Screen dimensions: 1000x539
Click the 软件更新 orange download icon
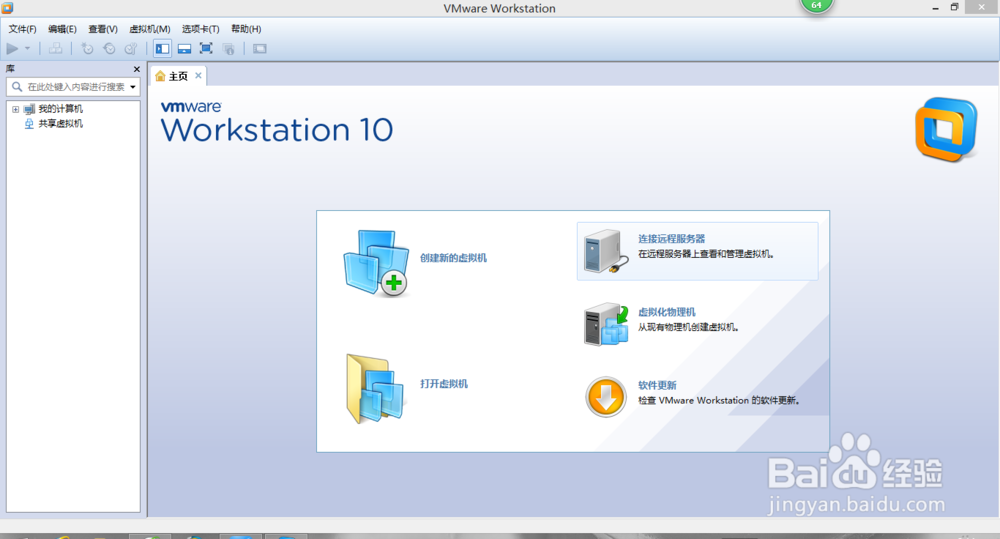606,397
